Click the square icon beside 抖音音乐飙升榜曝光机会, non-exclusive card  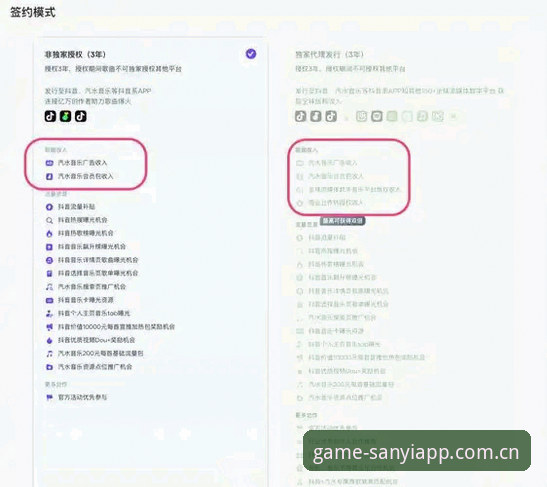[x=49, y=247]
